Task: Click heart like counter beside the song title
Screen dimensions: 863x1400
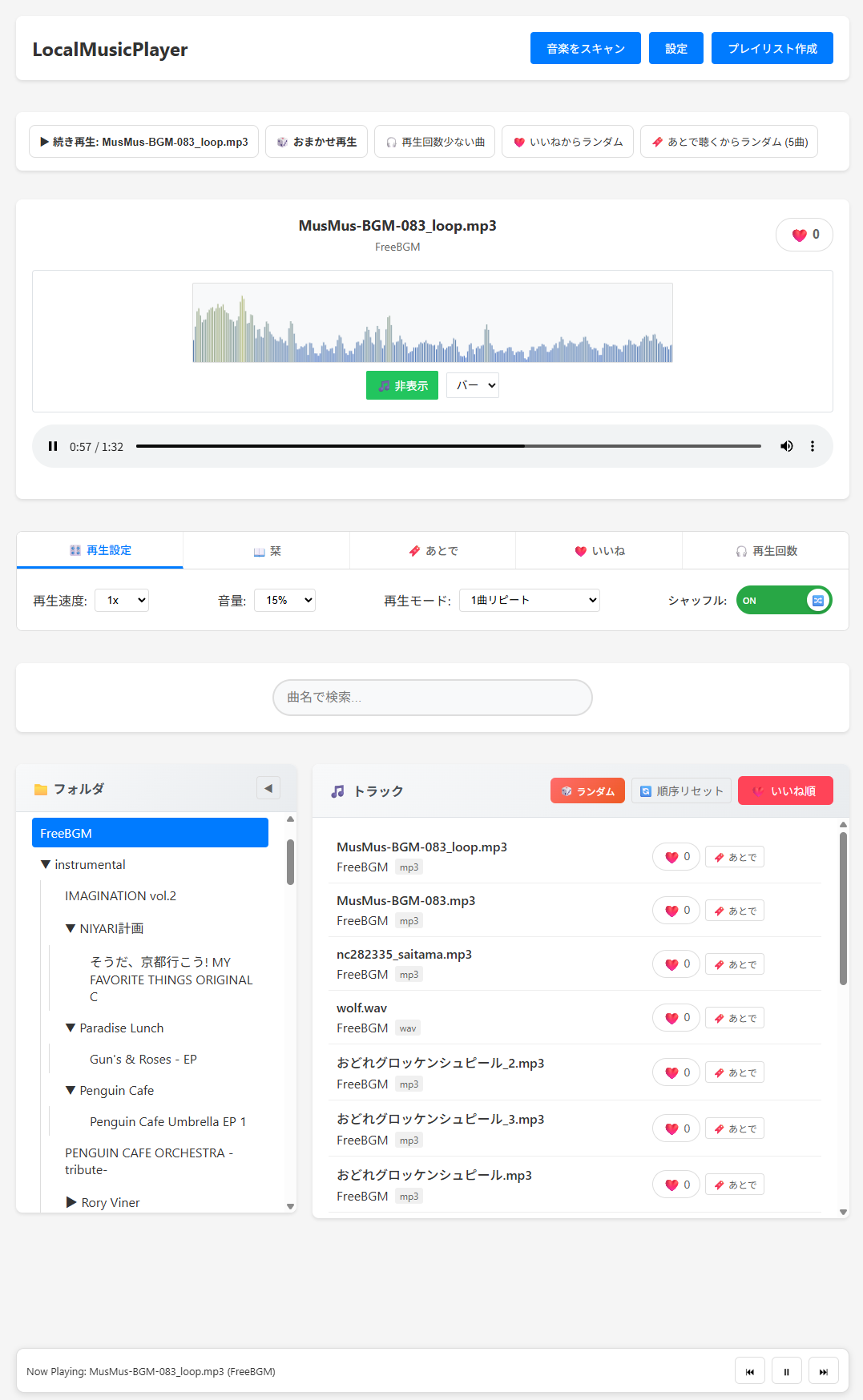Action: pos(804,235)
